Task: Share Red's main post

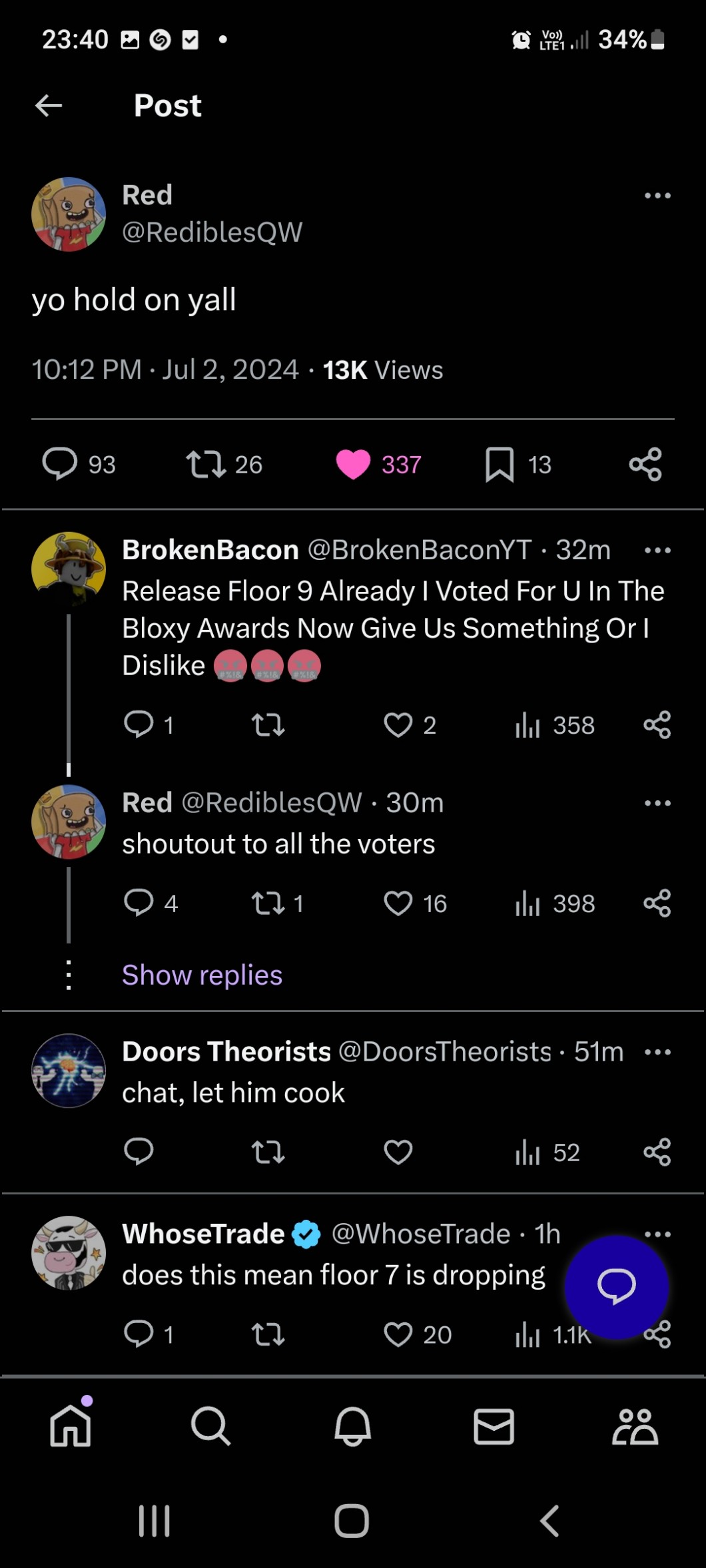Action: pos(645,464)
